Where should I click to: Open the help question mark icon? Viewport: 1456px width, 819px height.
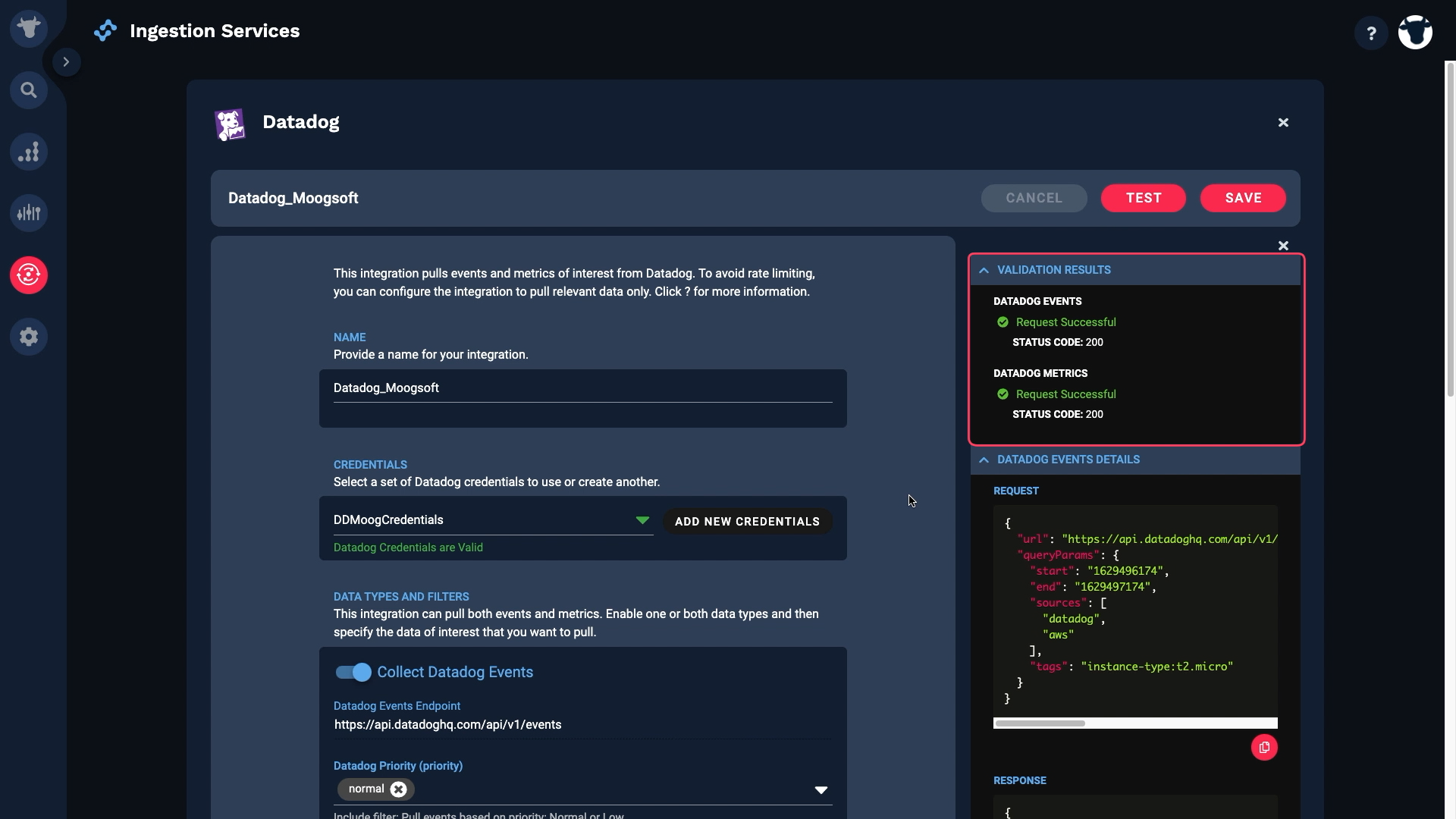[x=1371, y=33]
